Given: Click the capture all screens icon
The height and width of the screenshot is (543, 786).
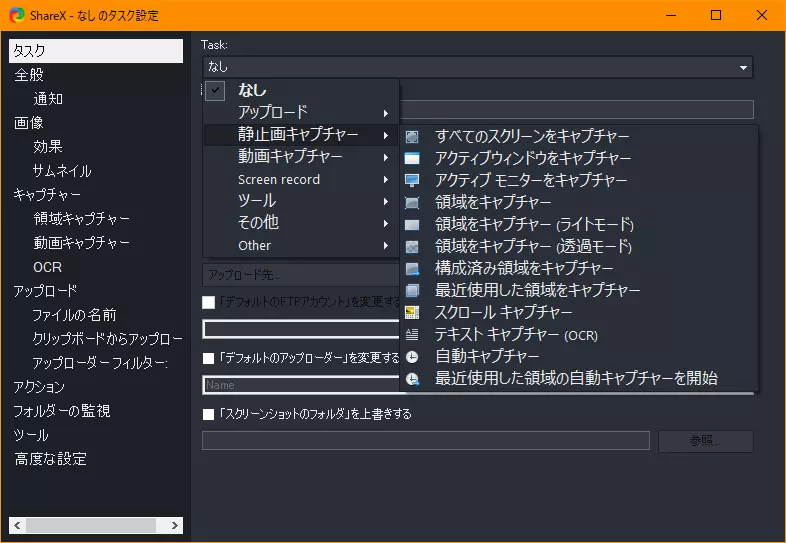Looking at the screenshot, I should click(x=412, y=136).
